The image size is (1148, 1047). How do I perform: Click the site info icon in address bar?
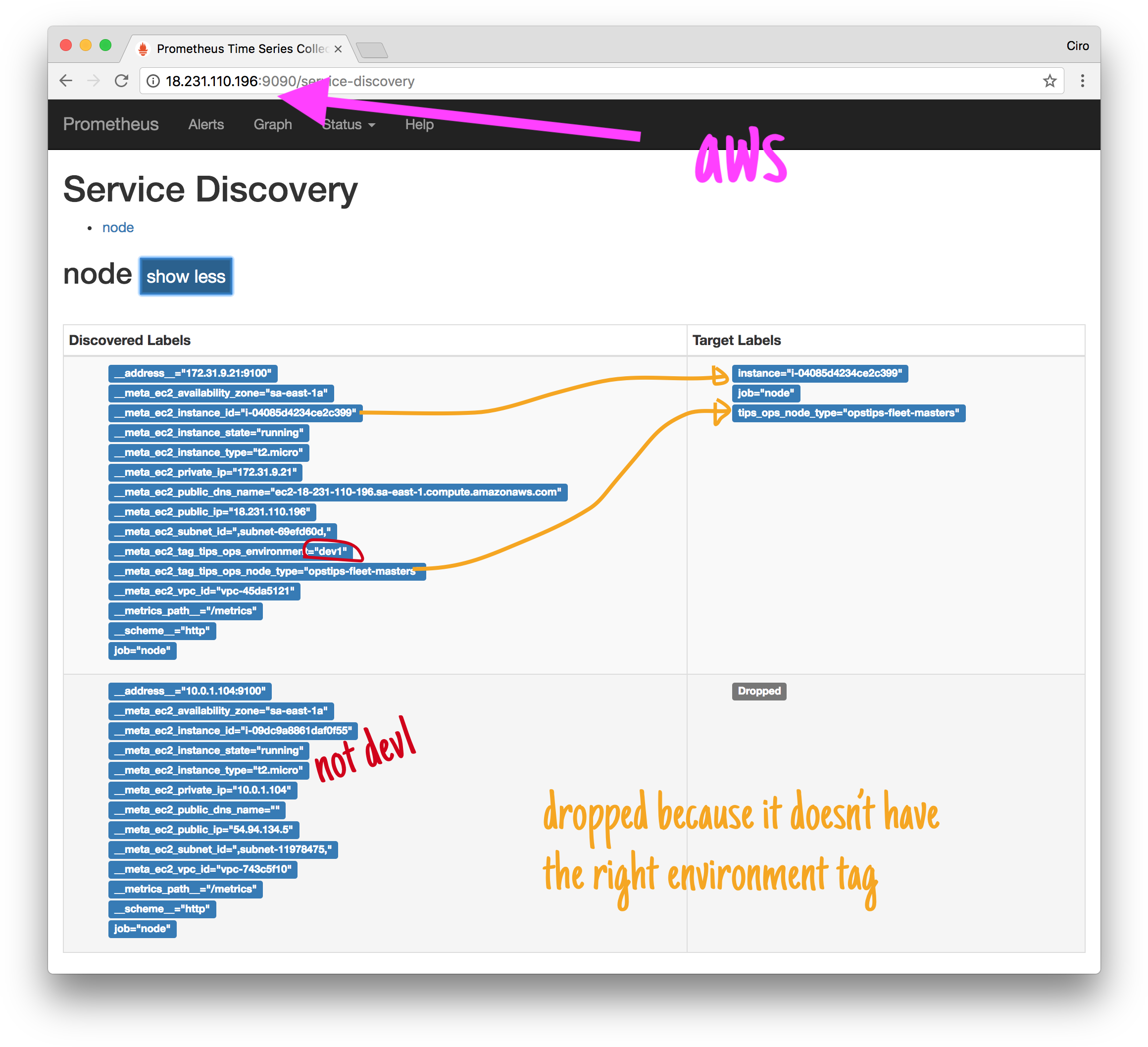coord(153,81)
